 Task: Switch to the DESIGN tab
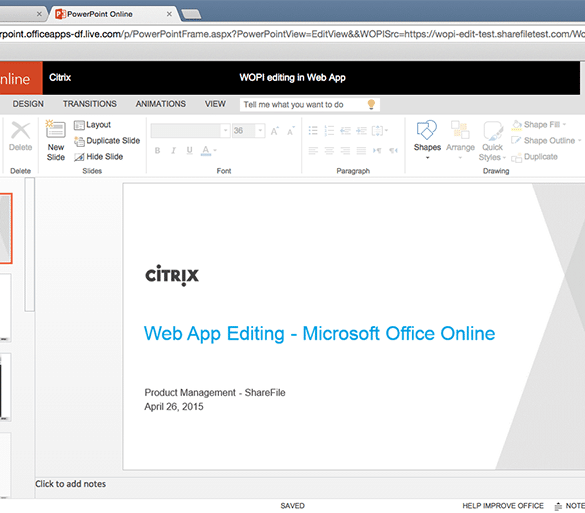tap(28, 104)
